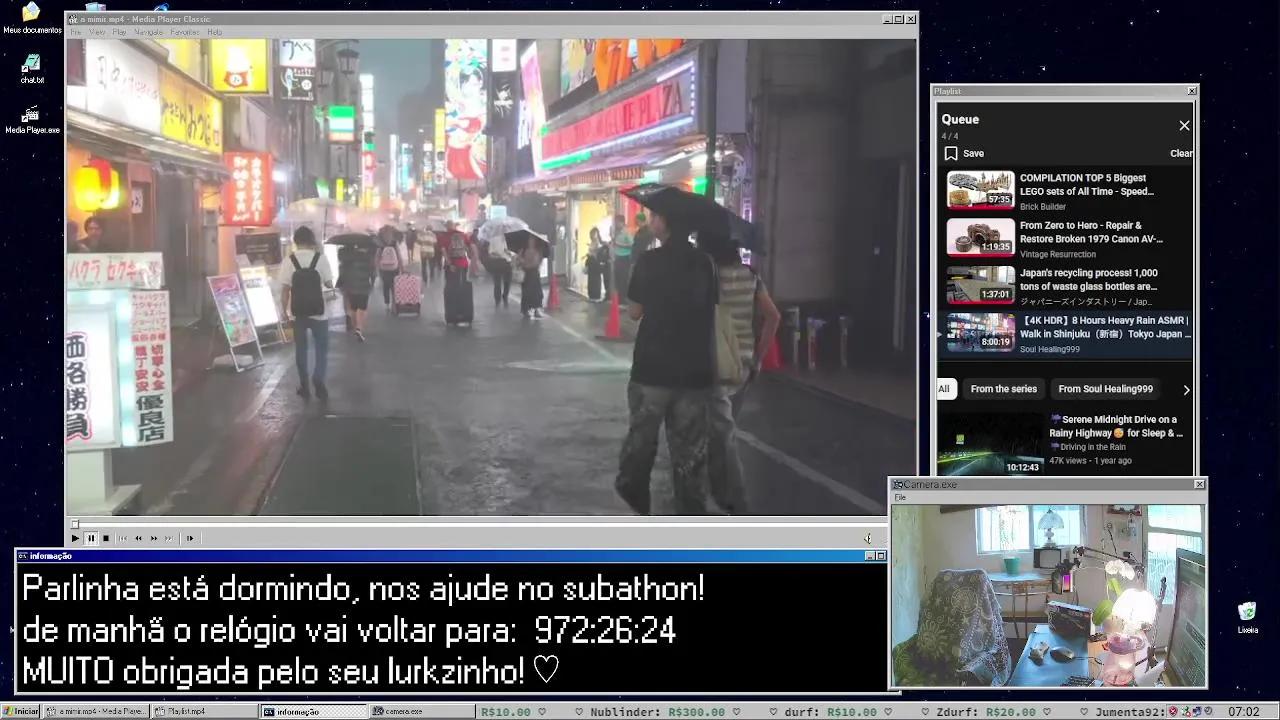The height and width of the screenshot is (720, 1280).
Task: Open the Iniciar start menu button
Action: click(x=21, y=711)
